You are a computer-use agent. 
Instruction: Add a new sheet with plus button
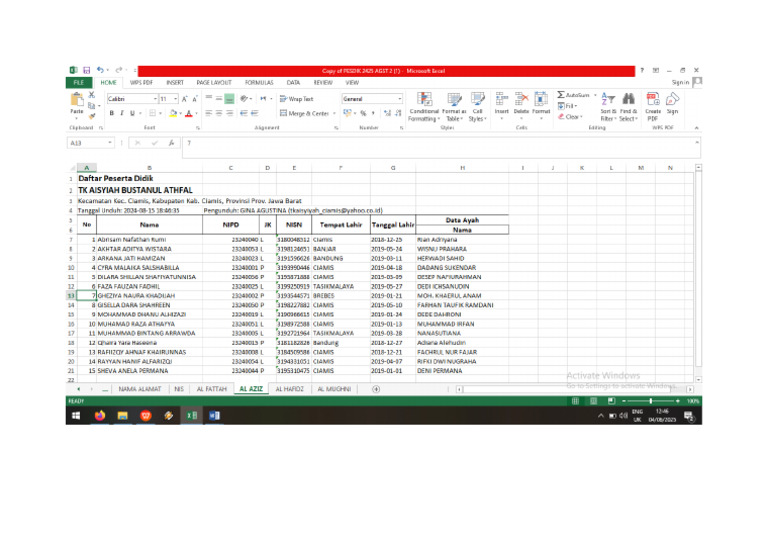(x=376, y=389)
